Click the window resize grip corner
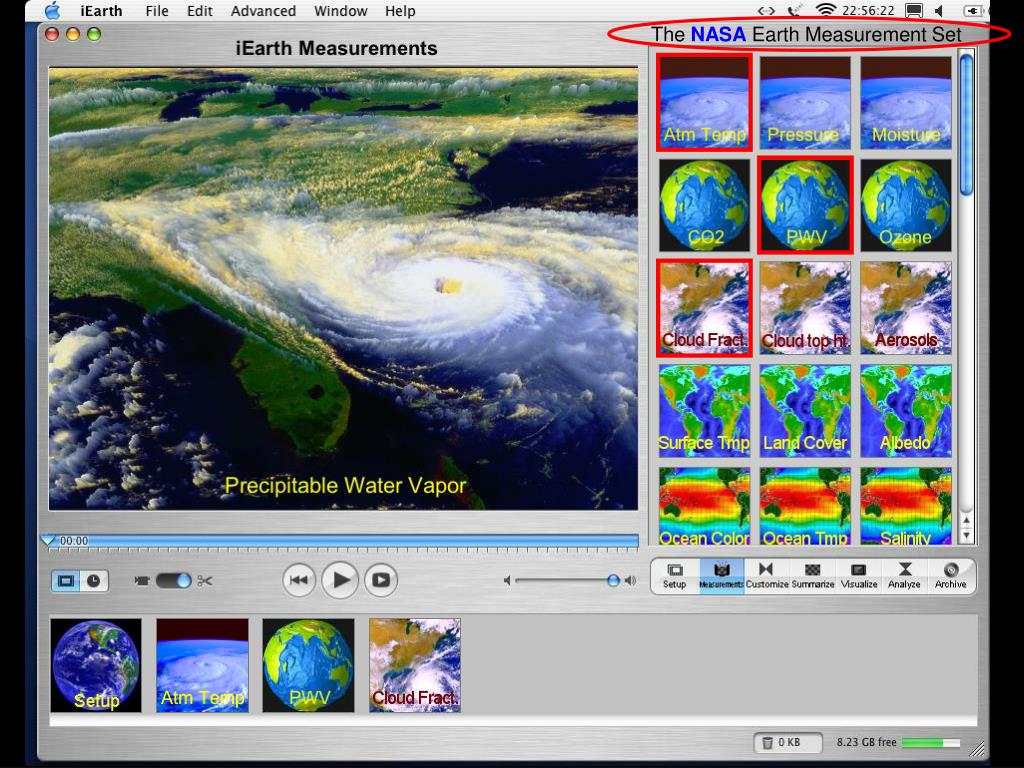Screen dimensions: 1024x768 pos(978,750)
